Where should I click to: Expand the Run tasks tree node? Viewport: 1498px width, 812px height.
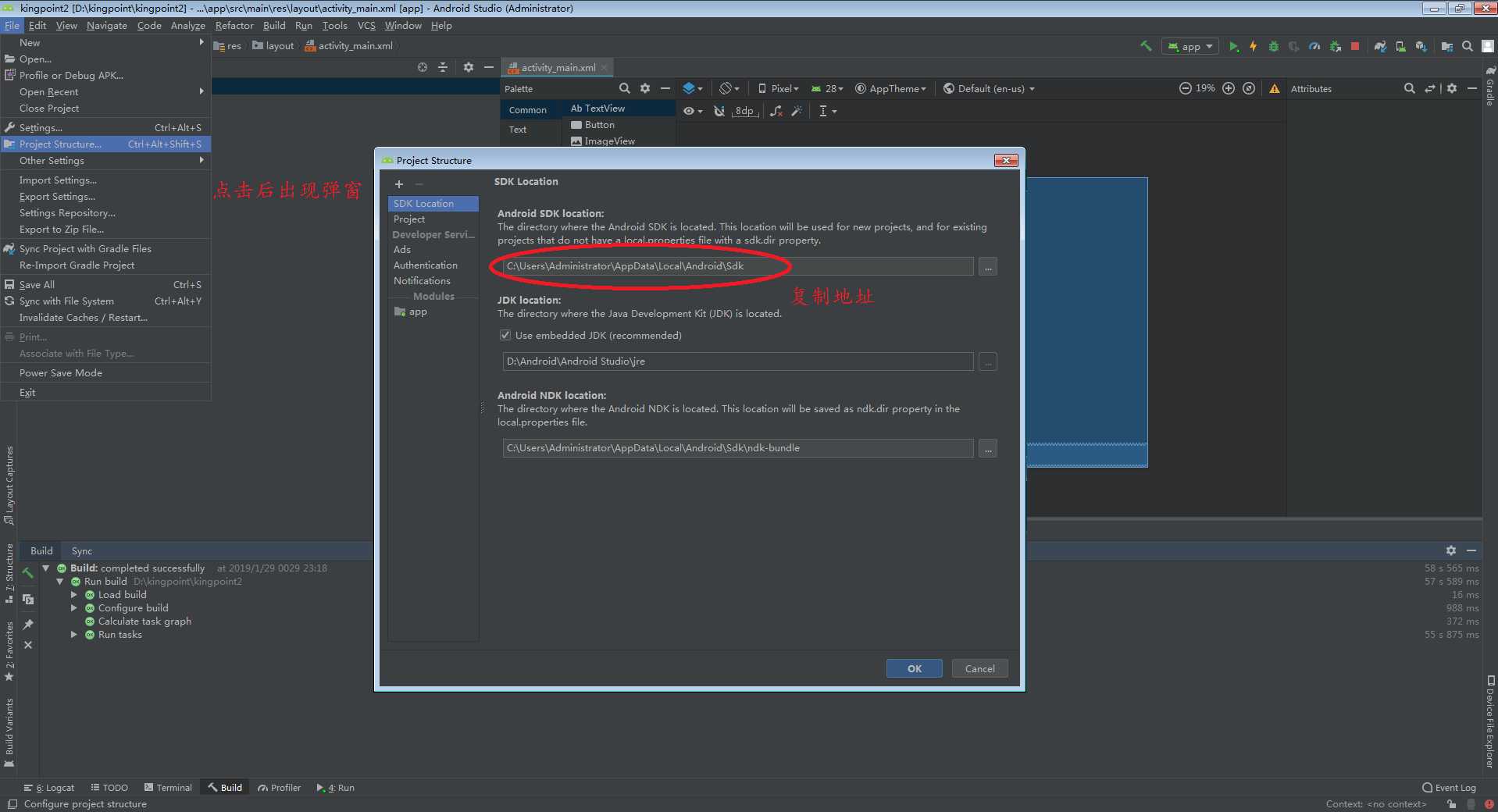tap(74, 635)
